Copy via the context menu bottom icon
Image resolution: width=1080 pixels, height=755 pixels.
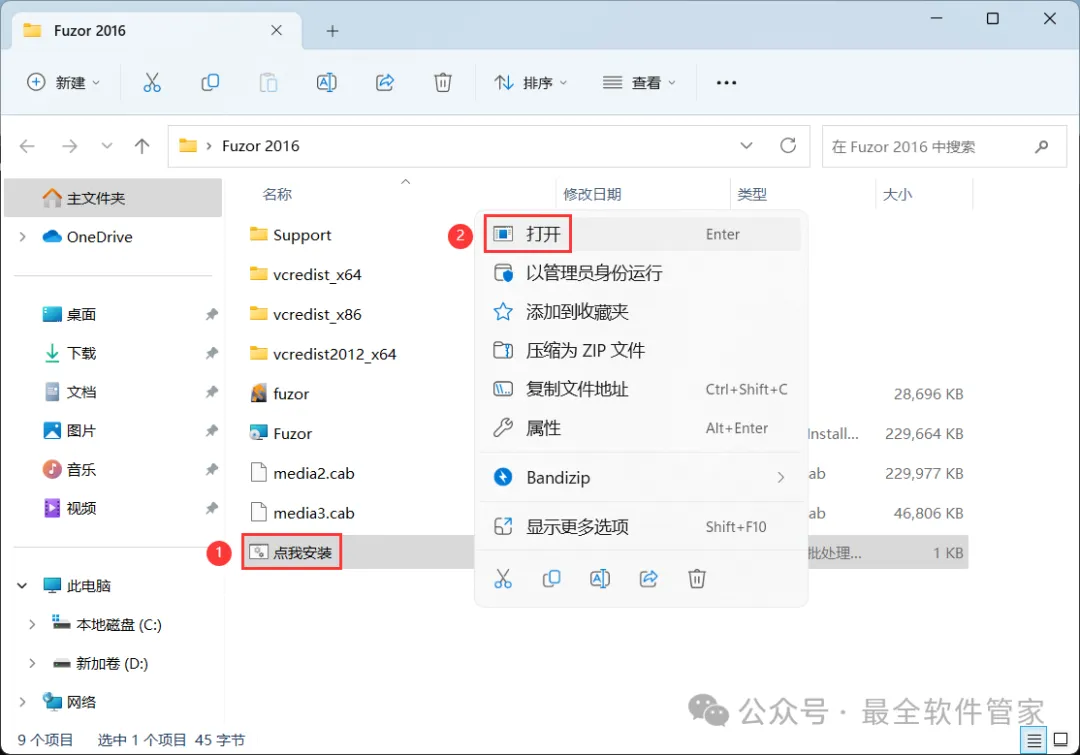point(551,579)
